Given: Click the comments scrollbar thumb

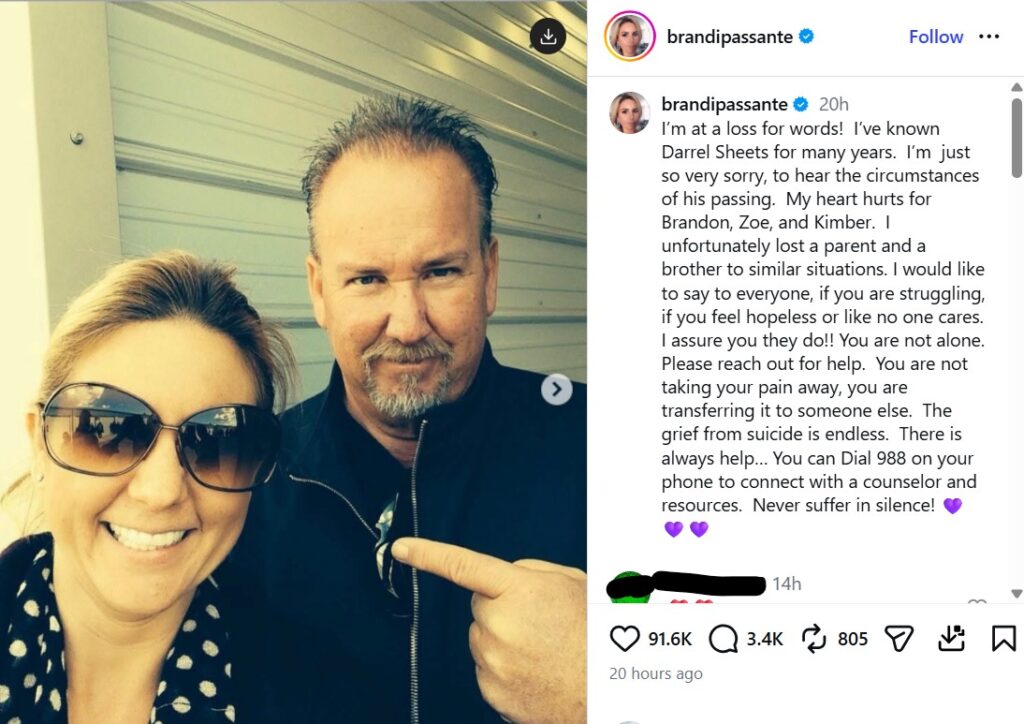Looking at the screenshot, I should [1016, 138].
